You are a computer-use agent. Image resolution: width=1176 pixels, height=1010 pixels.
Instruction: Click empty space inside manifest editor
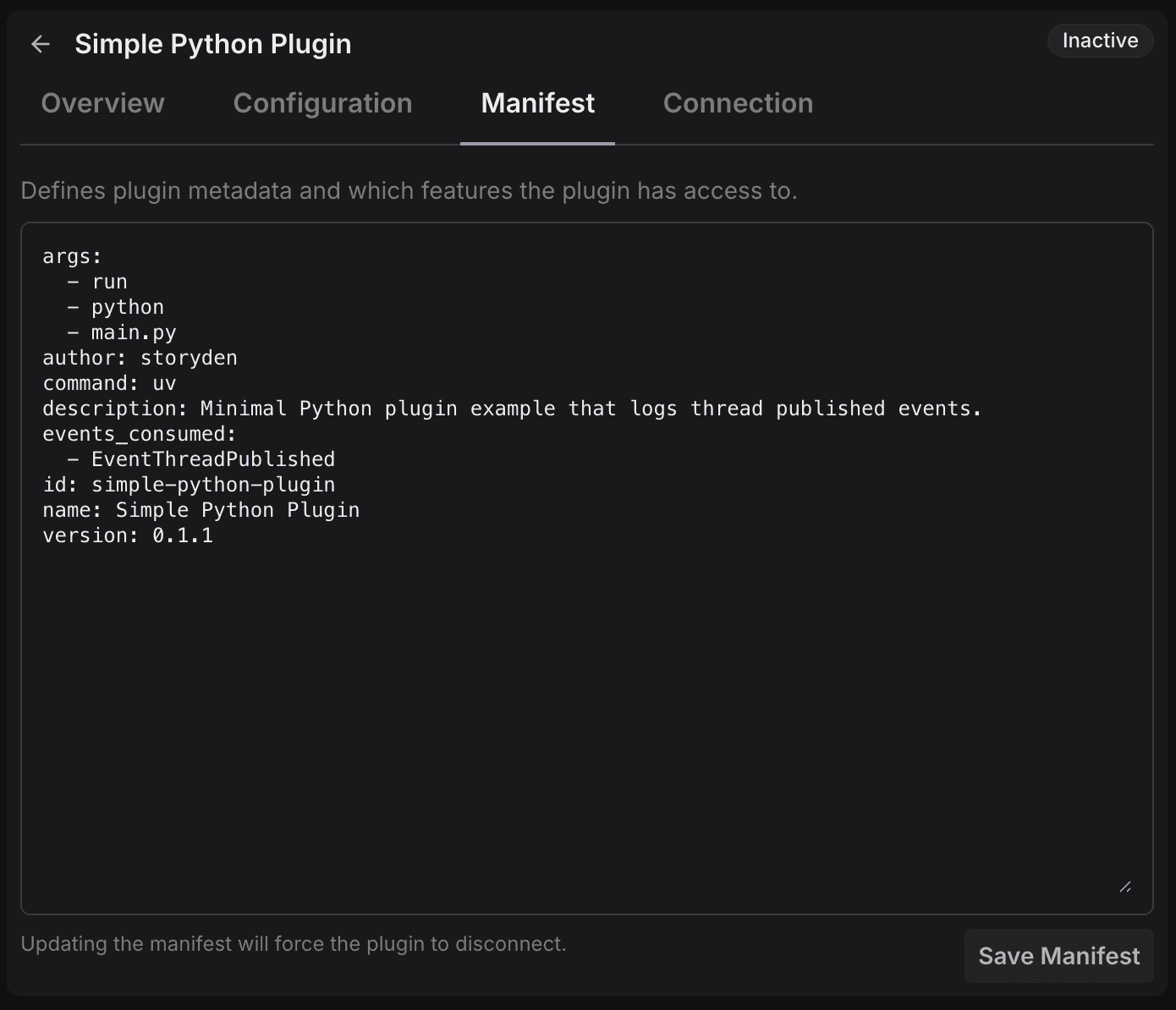pyautogui.click(x=586, y=719)
